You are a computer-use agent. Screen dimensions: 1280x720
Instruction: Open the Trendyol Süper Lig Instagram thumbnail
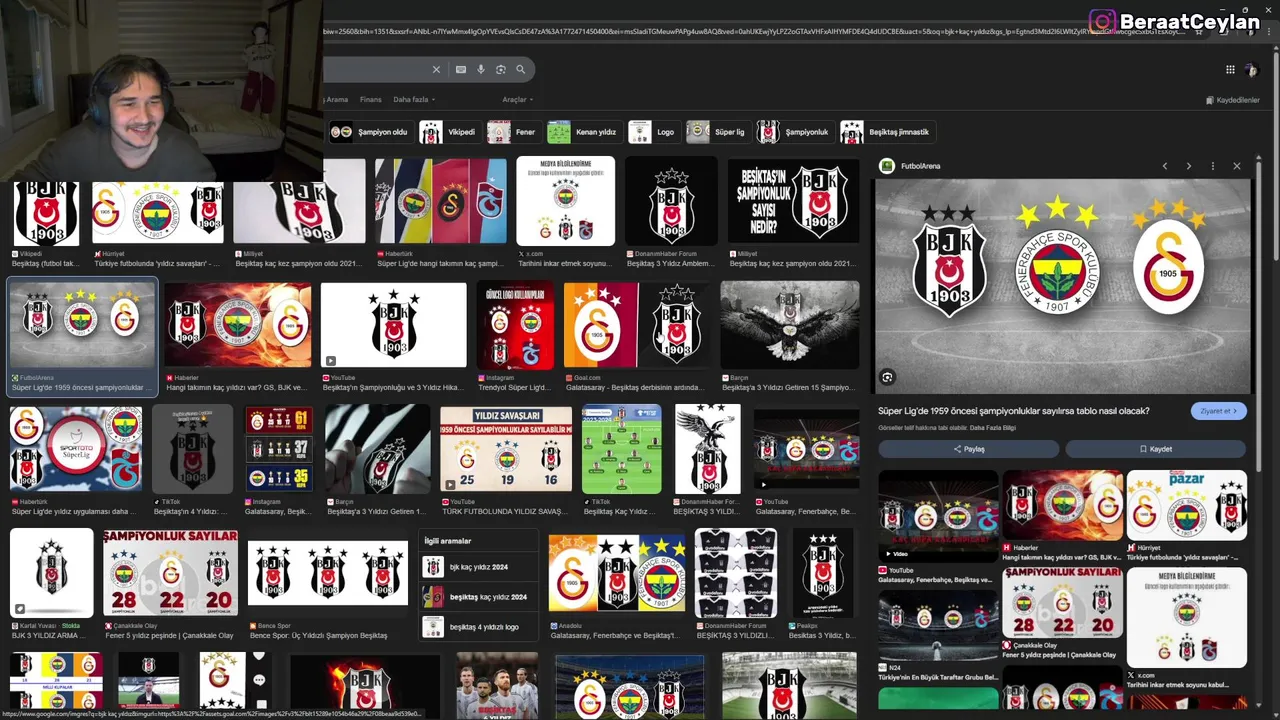point(515,325)
